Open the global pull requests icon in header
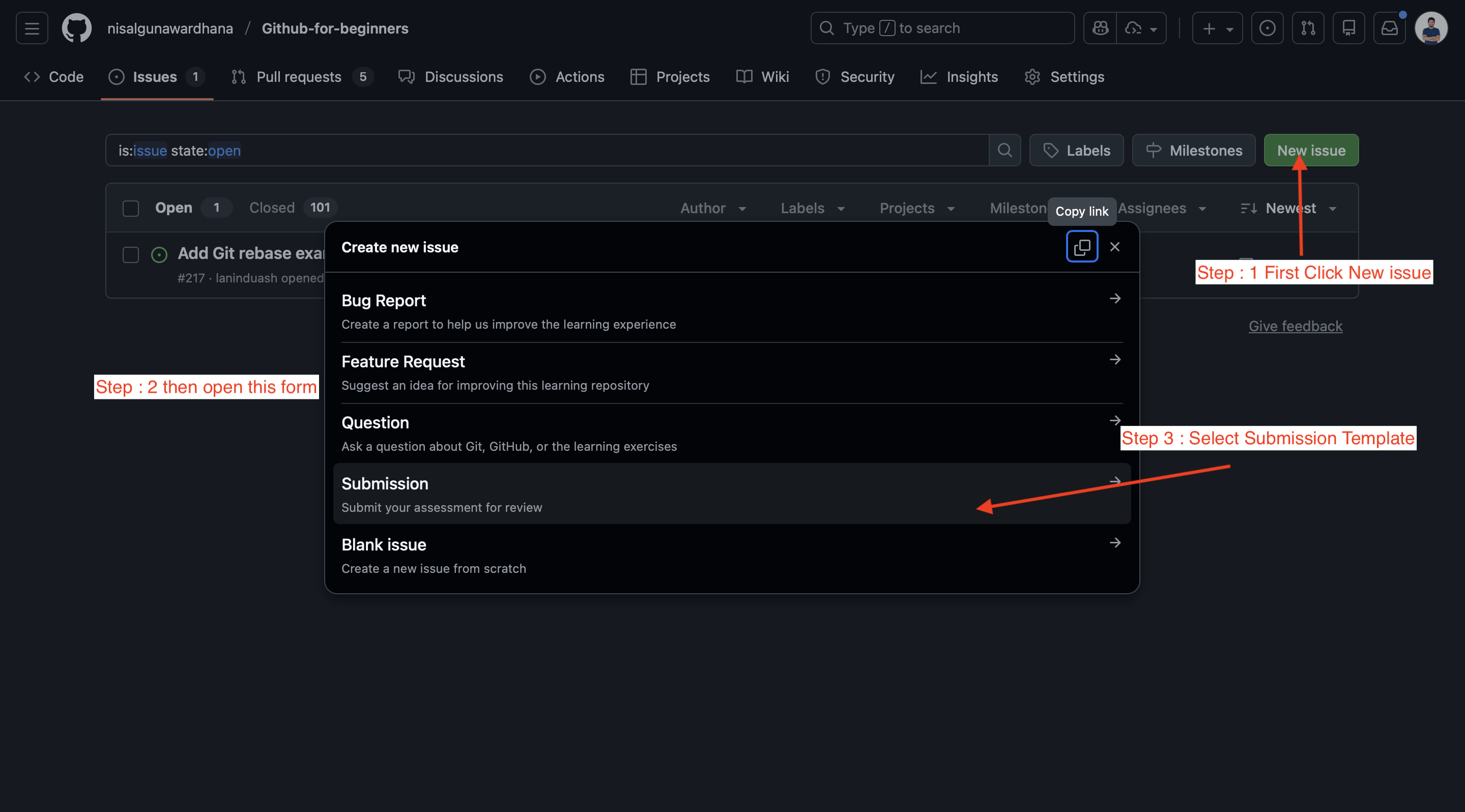The height and width of the screenshot is (812, 1465). click(x=1308, y=28)
